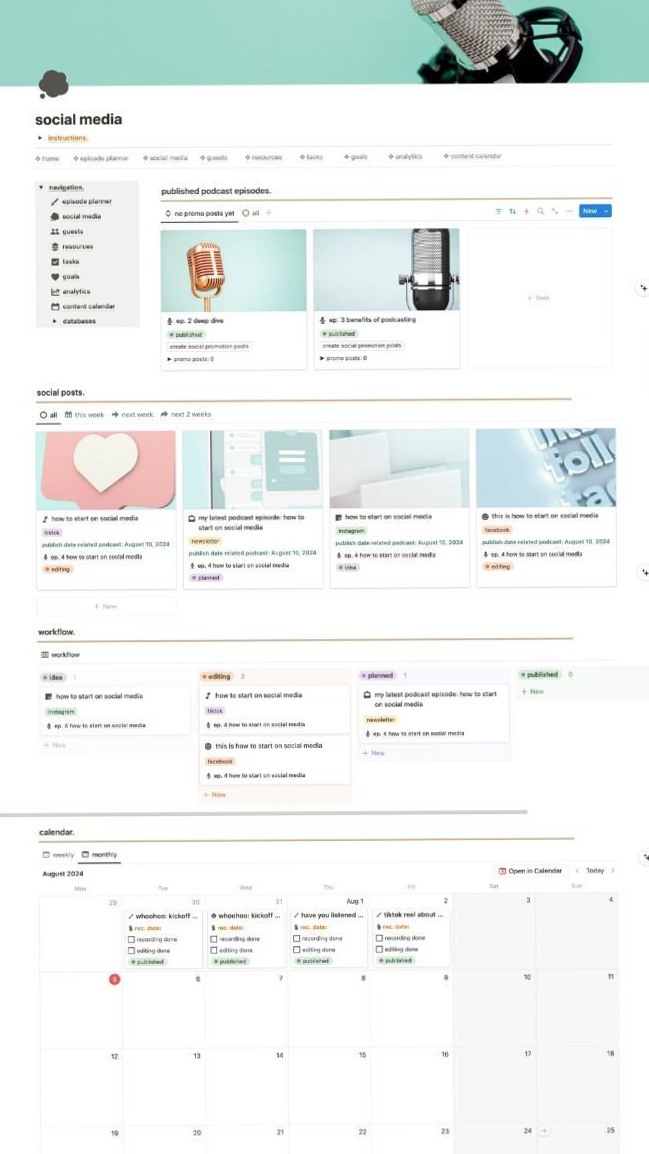Click the sort arrows icon in episodes toolbar
The image size is (649, 1154).
click(x=512, y=211)
